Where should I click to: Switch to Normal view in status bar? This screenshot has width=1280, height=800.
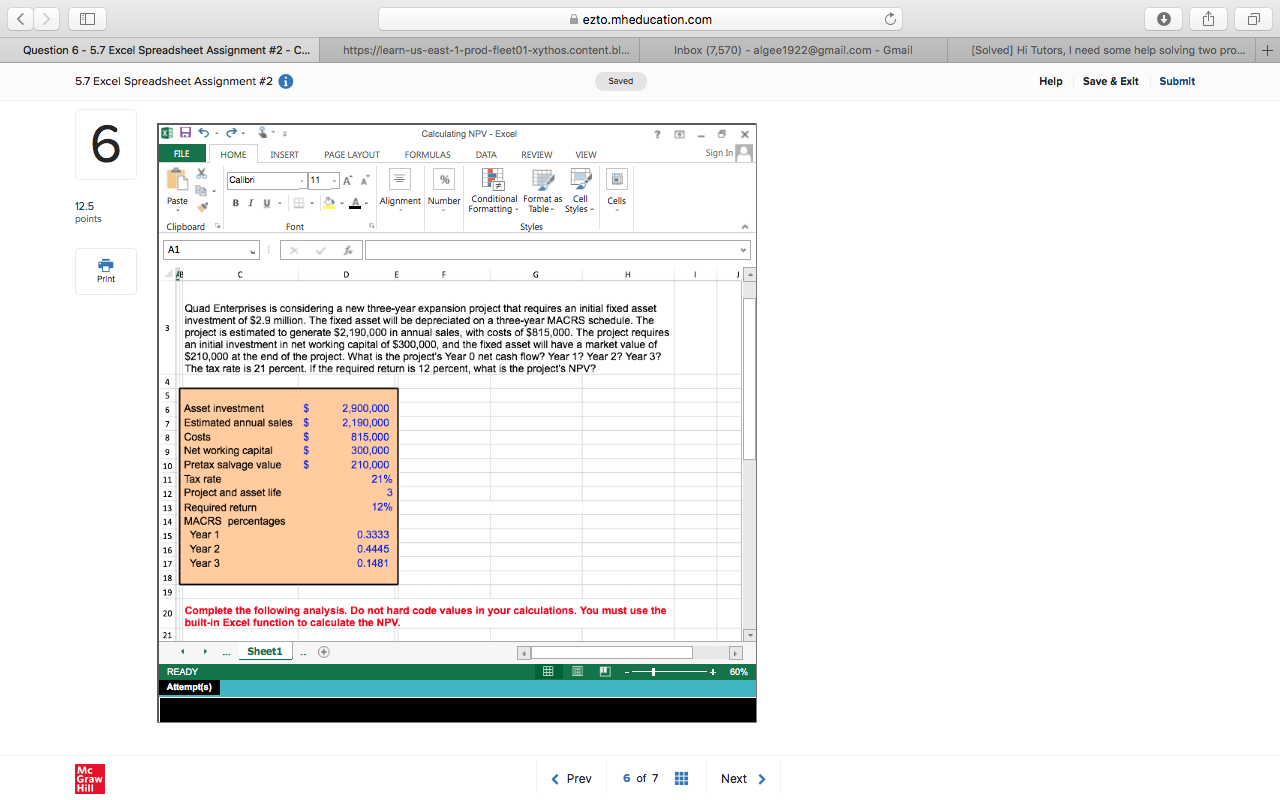tap(548, 672)
